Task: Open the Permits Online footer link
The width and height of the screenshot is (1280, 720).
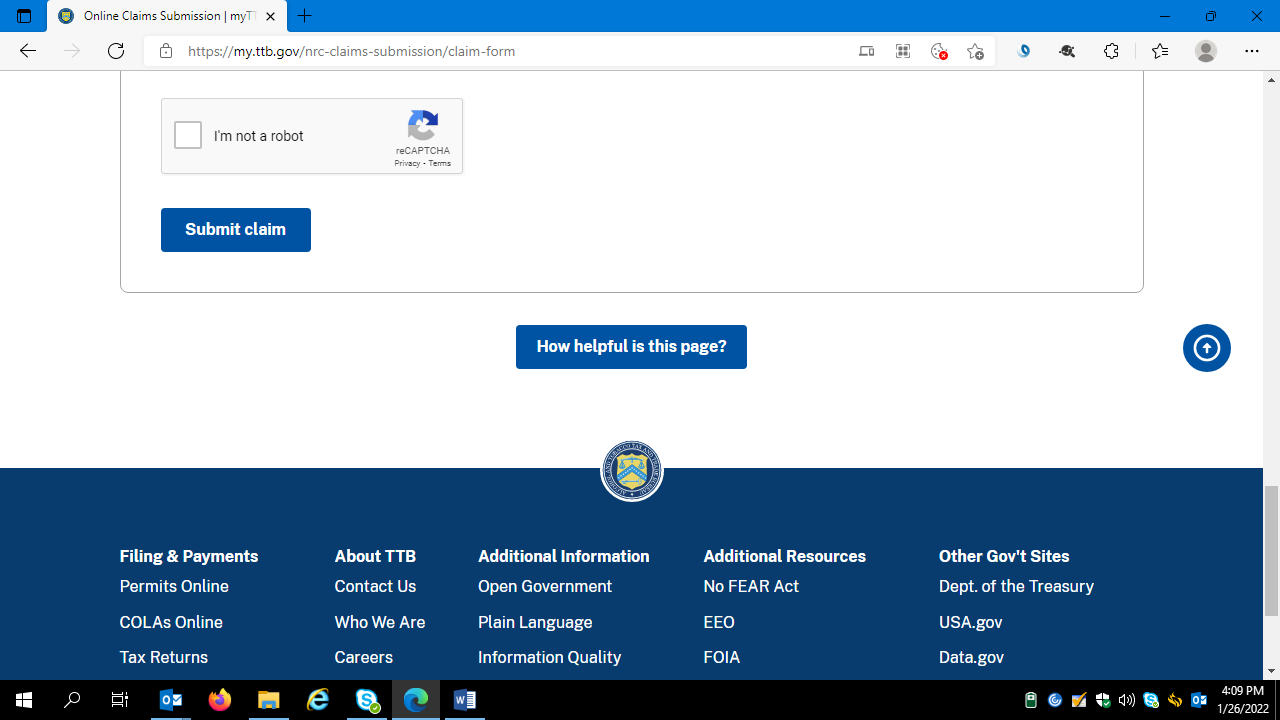Action: tap(174, 586)
